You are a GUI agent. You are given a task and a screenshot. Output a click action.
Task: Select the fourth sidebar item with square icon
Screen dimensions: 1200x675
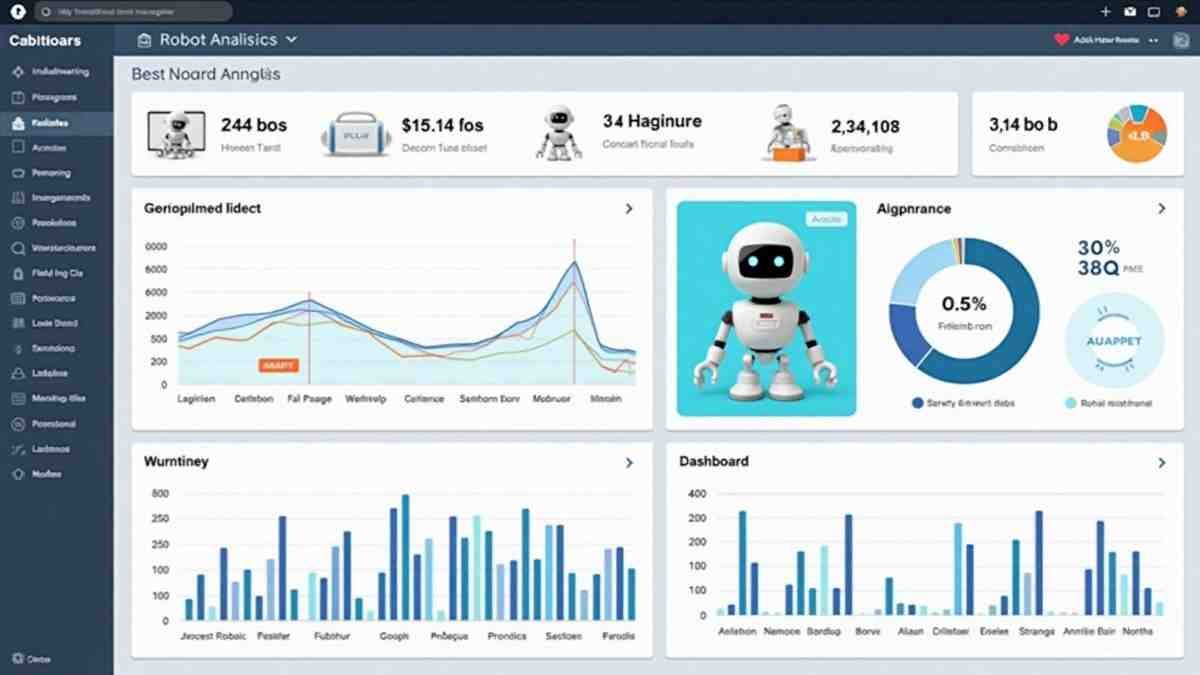tap(56, 148)
